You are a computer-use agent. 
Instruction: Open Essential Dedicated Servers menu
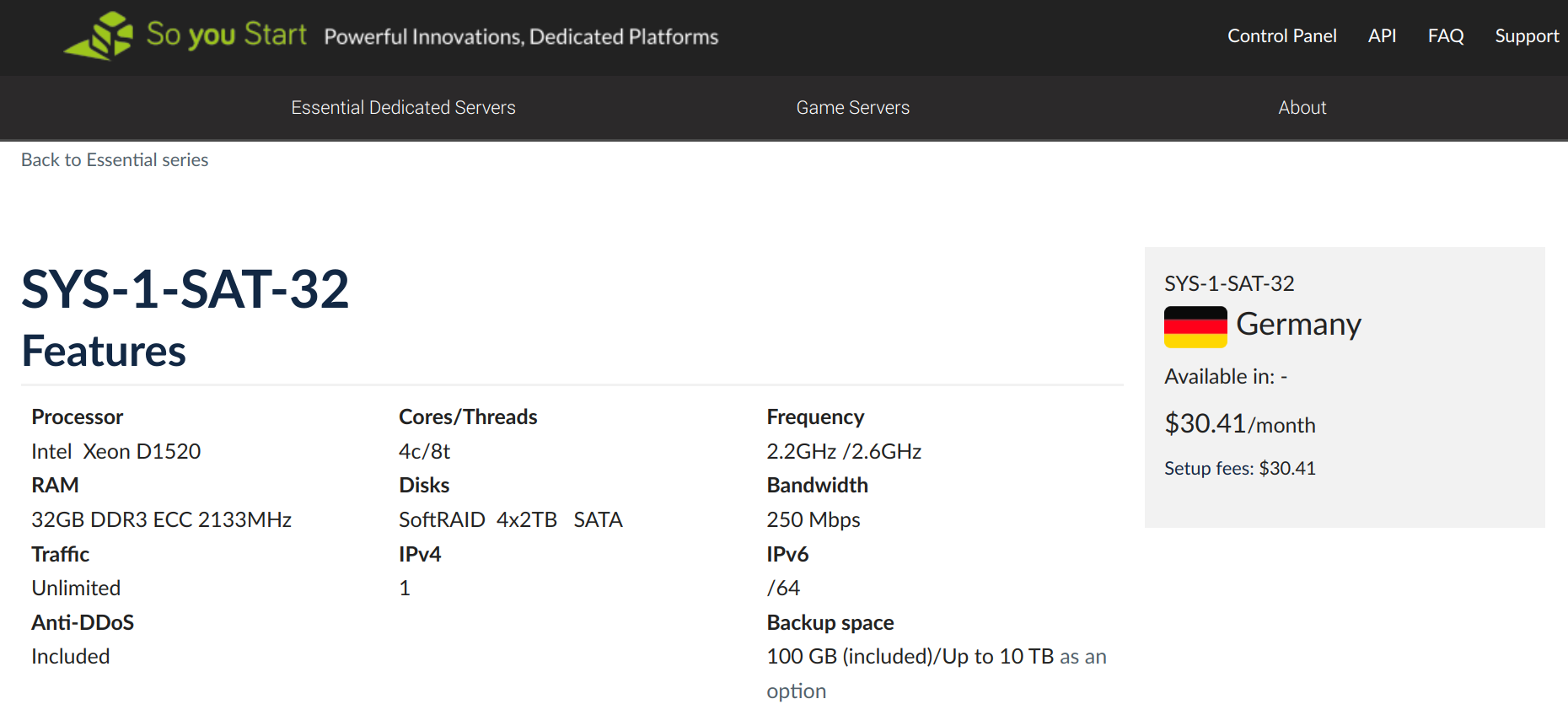403,107
